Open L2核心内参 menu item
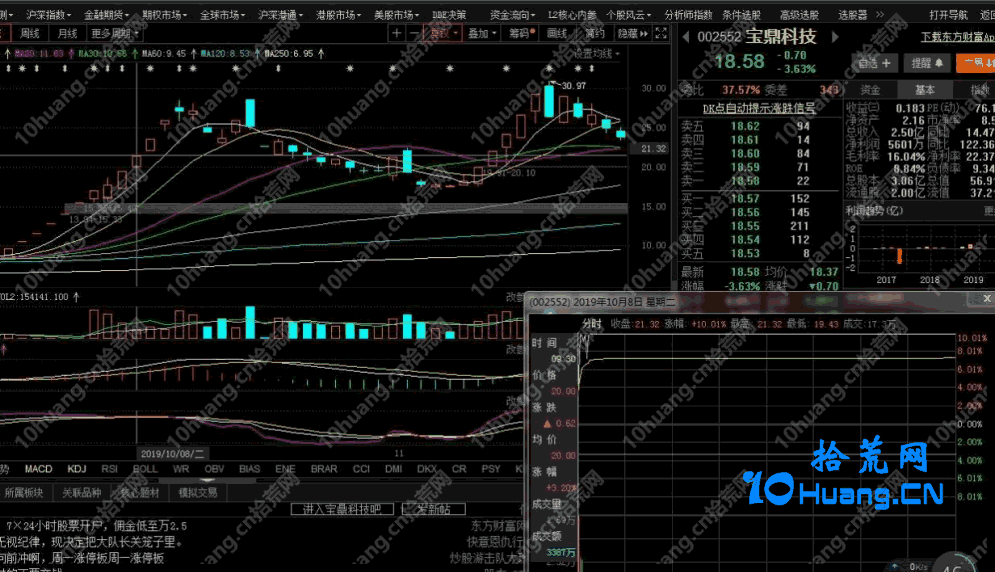995x572 pixels. [x=572, y=15]
